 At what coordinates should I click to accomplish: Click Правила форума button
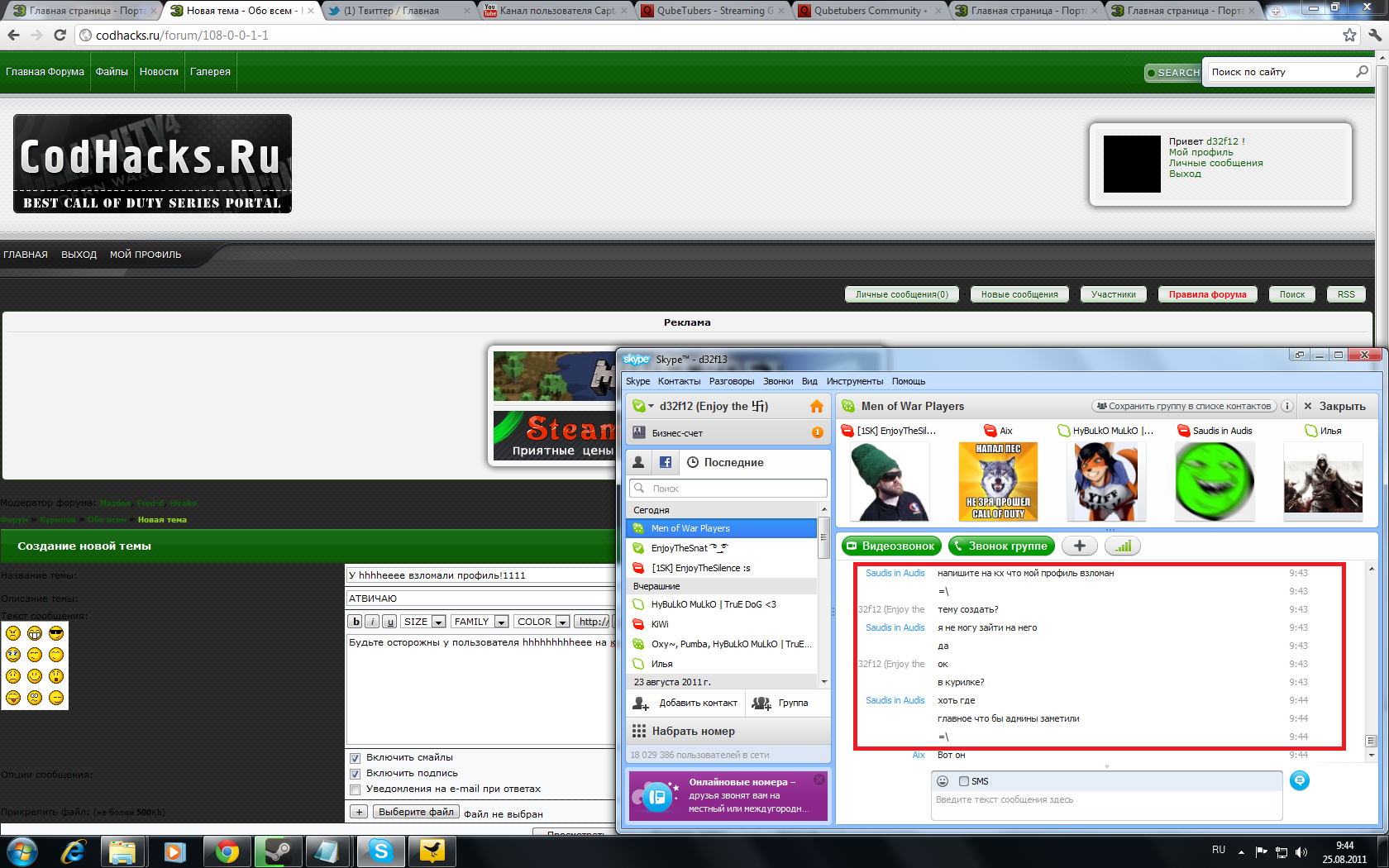1207,294
